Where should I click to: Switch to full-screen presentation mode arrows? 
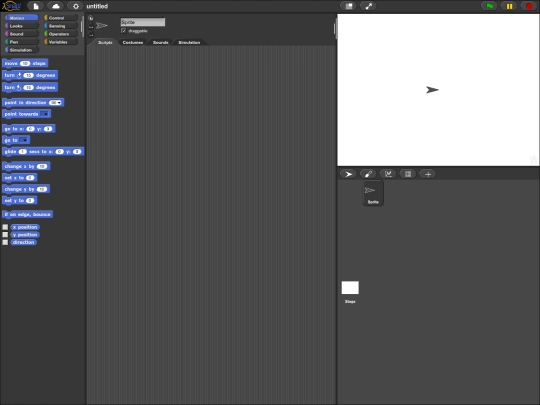(x=368, y=6)
